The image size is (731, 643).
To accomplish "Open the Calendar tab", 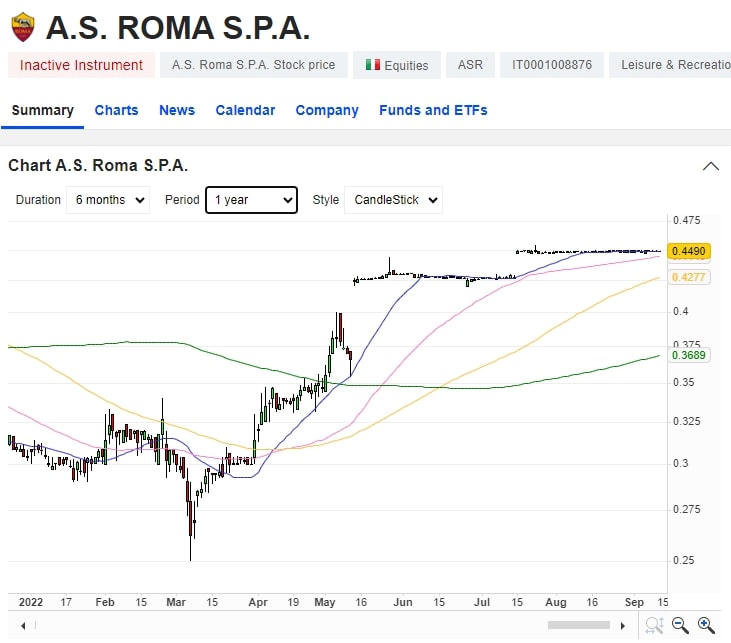I will tap(245, 111).
